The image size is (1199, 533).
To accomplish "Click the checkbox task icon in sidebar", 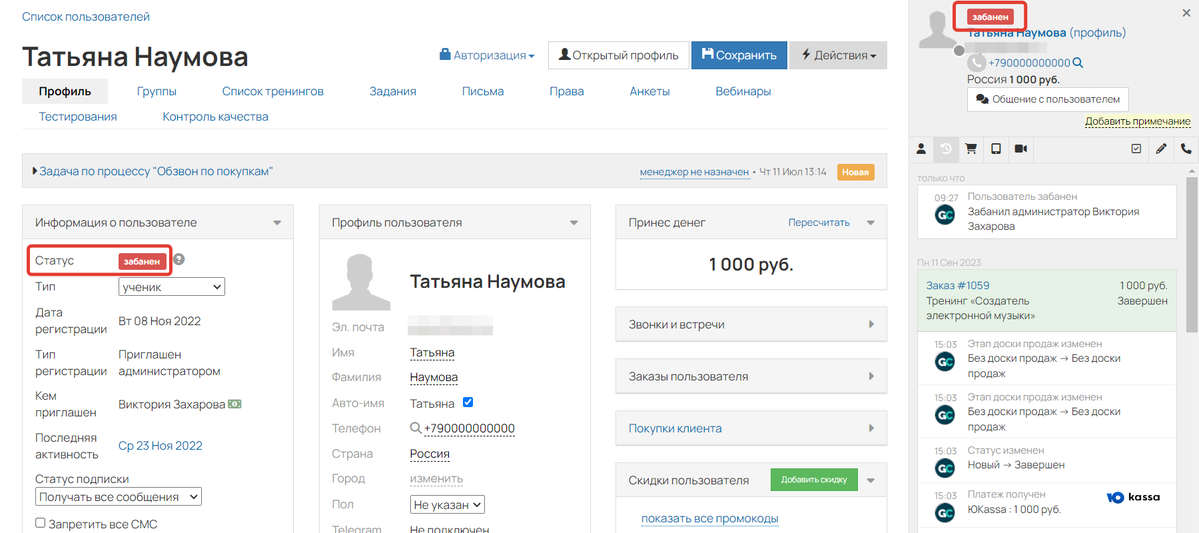I will [x=1136, y=148].
